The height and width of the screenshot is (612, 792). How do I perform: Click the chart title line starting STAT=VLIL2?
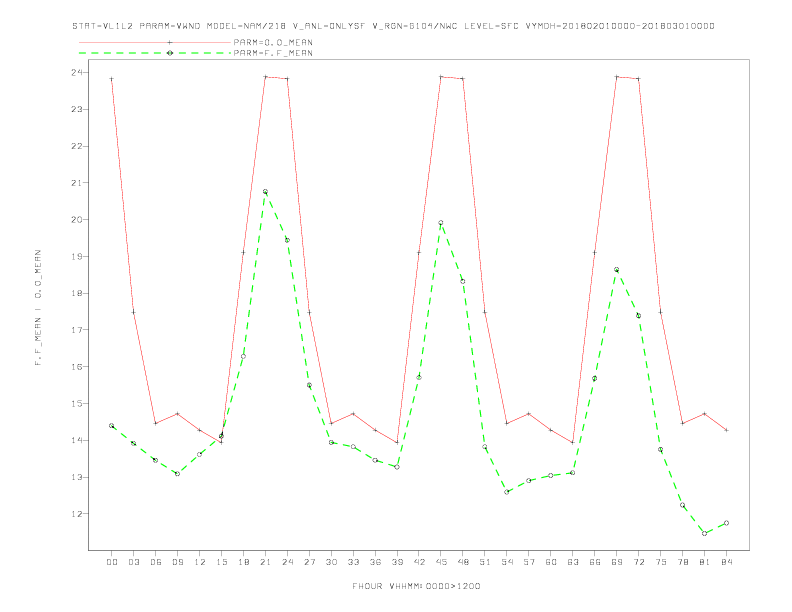coord(393,26)
